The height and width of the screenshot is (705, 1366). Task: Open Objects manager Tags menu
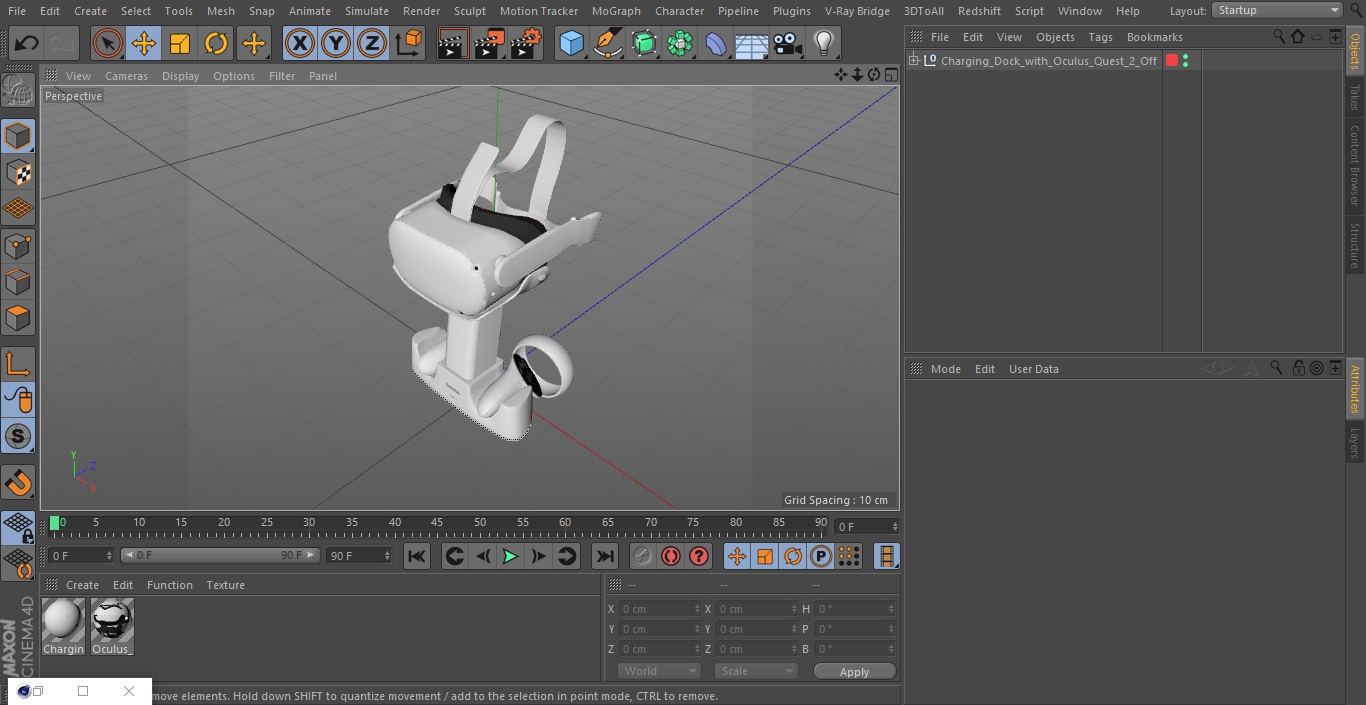tap(1100, 37)
